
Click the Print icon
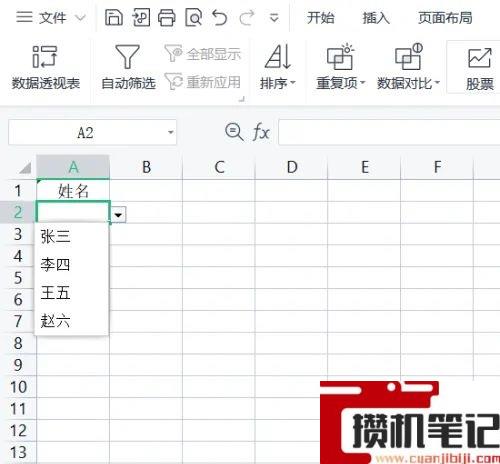pyautogui.click(x=167, y=17)
